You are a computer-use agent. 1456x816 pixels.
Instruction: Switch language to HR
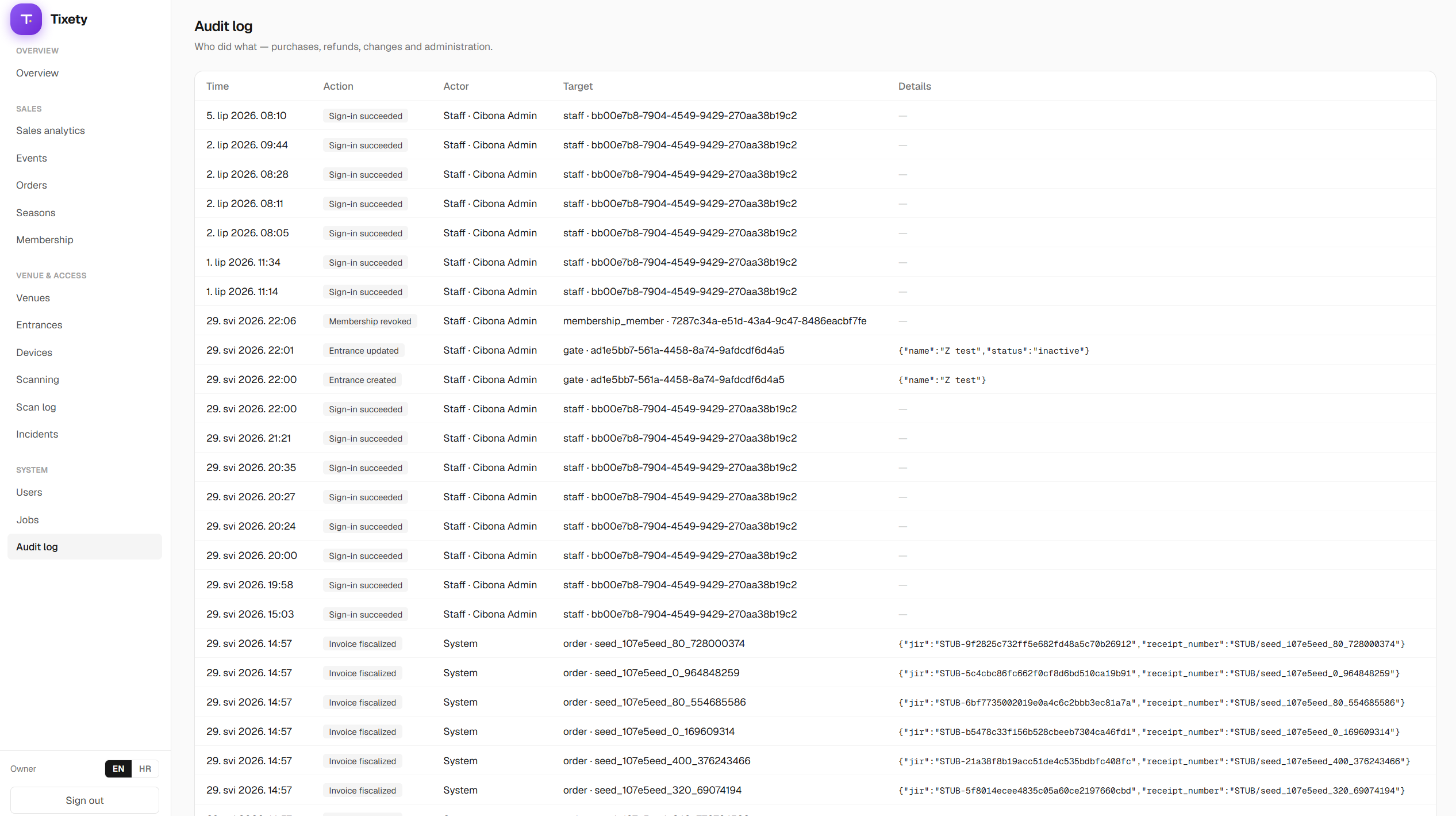[145, 769]
